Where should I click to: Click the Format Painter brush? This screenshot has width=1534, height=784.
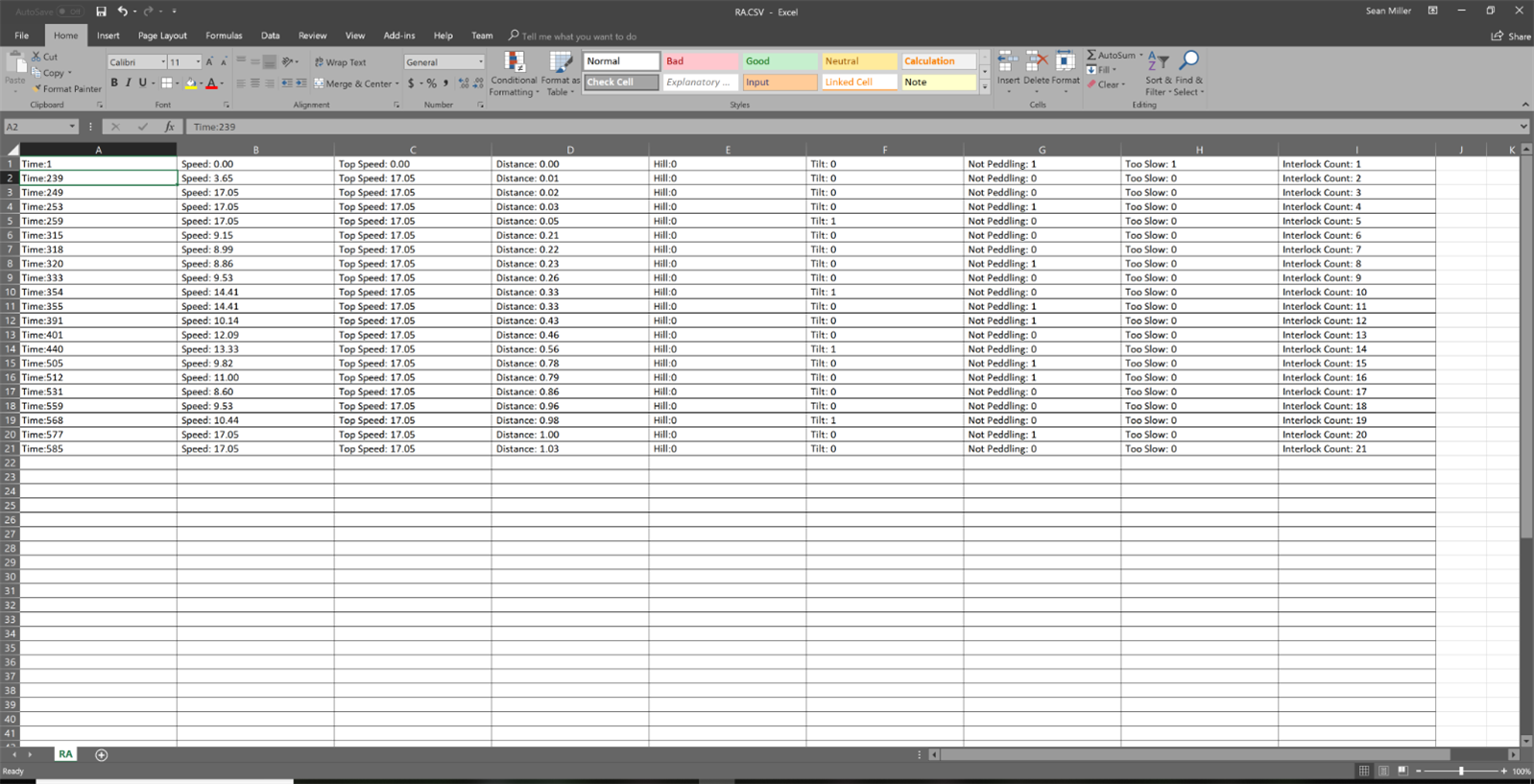36,88
